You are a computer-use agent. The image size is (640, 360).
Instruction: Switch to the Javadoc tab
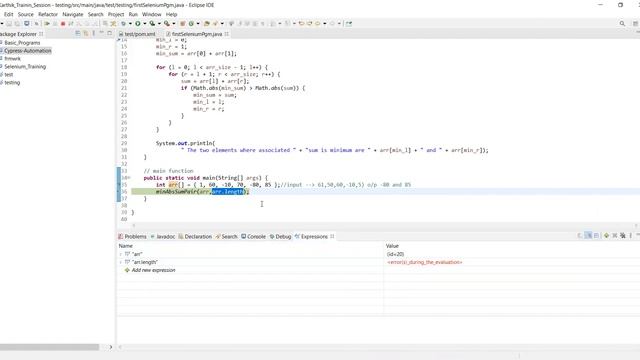(x=163, y=236)
